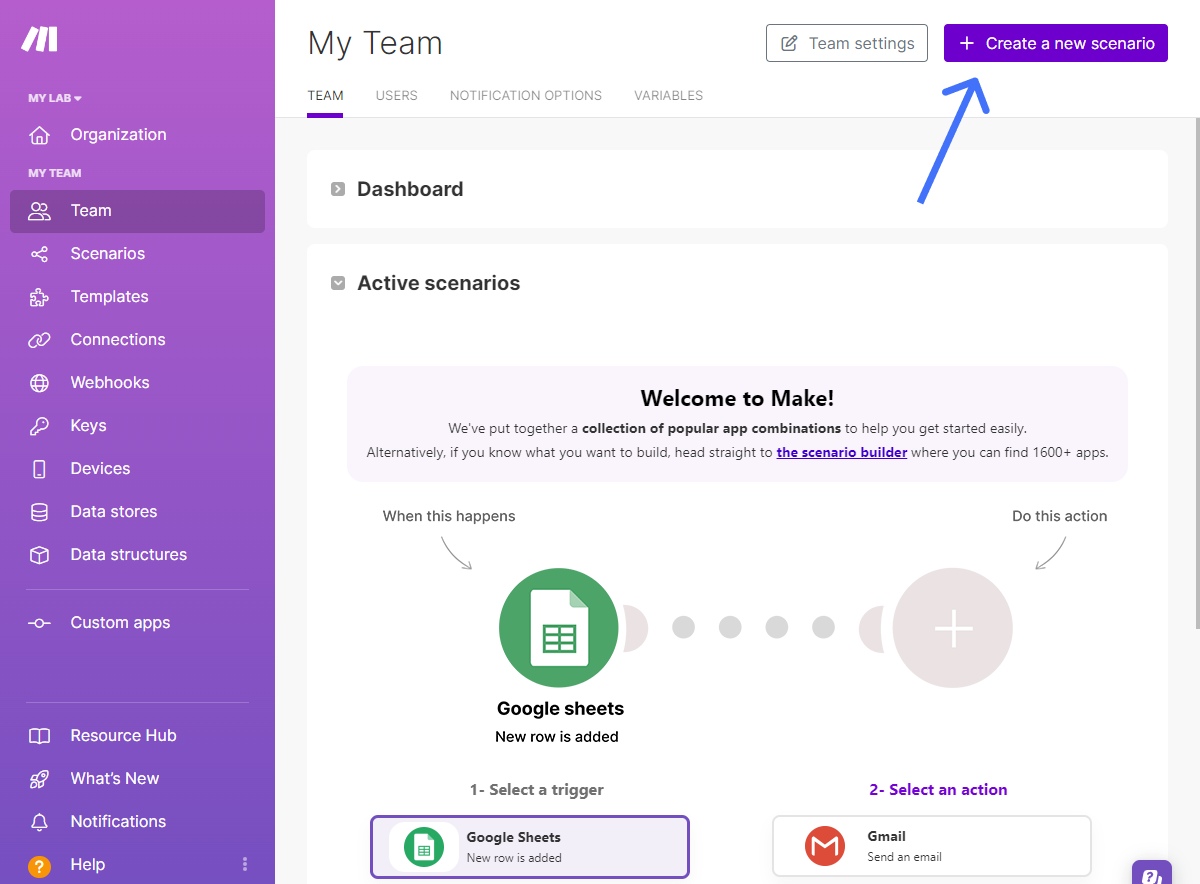Click the Notifications bell icon
The image size is (1200, 884).
coord(39,822)
